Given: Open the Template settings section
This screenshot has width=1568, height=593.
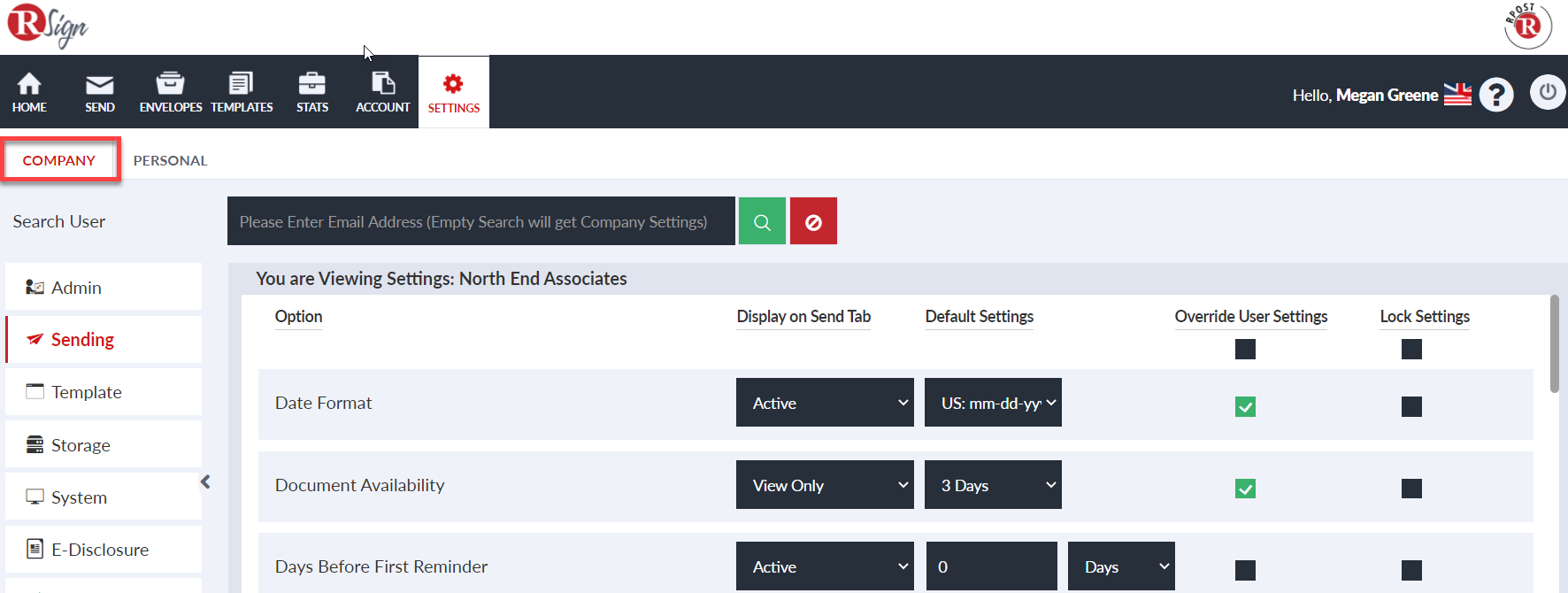Looking at the screenshot, I should point(104,391).
